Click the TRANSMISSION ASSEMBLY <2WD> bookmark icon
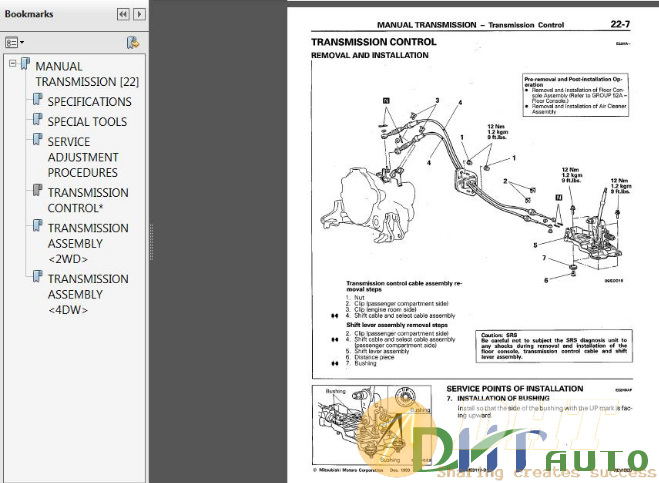659x483 pixels. click(37, 226)
